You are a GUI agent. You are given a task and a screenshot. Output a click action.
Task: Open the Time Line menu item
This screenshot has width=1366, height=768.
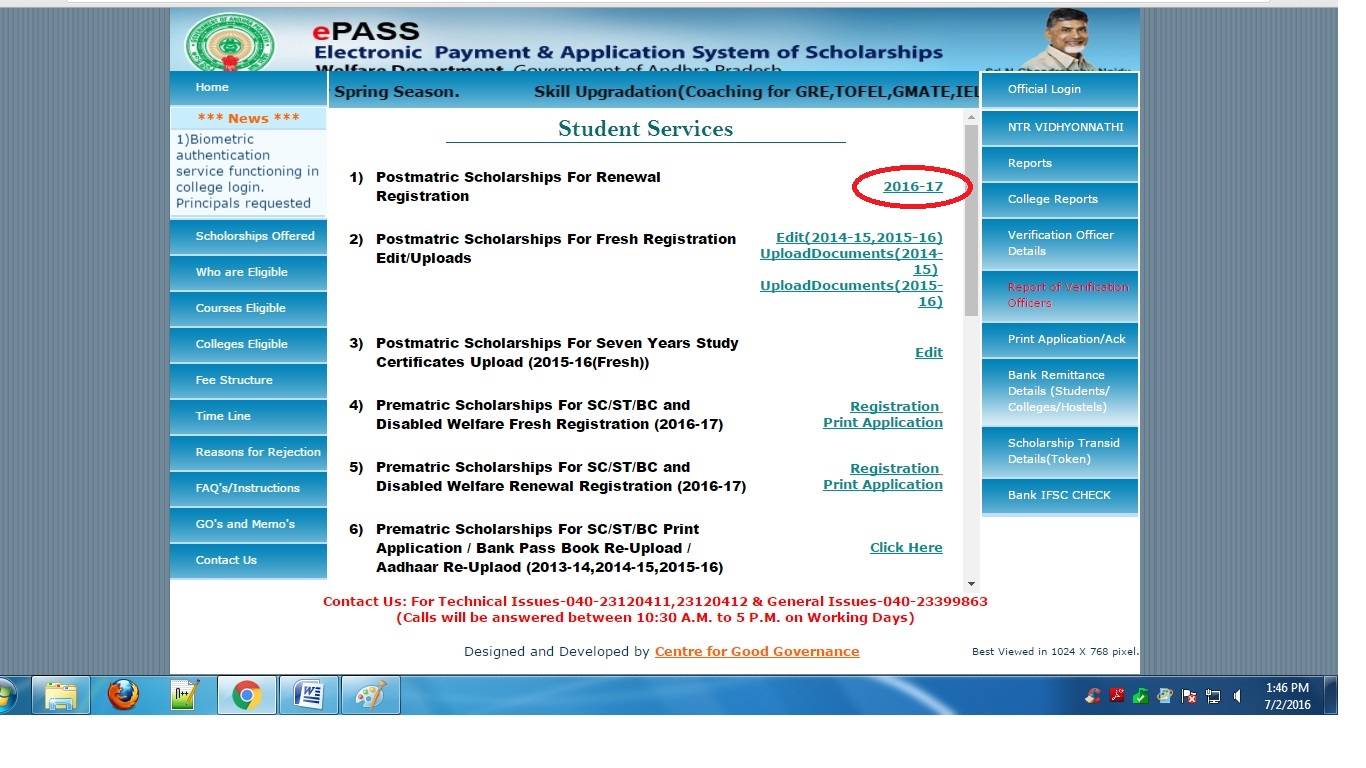click(x=248, y=417)
